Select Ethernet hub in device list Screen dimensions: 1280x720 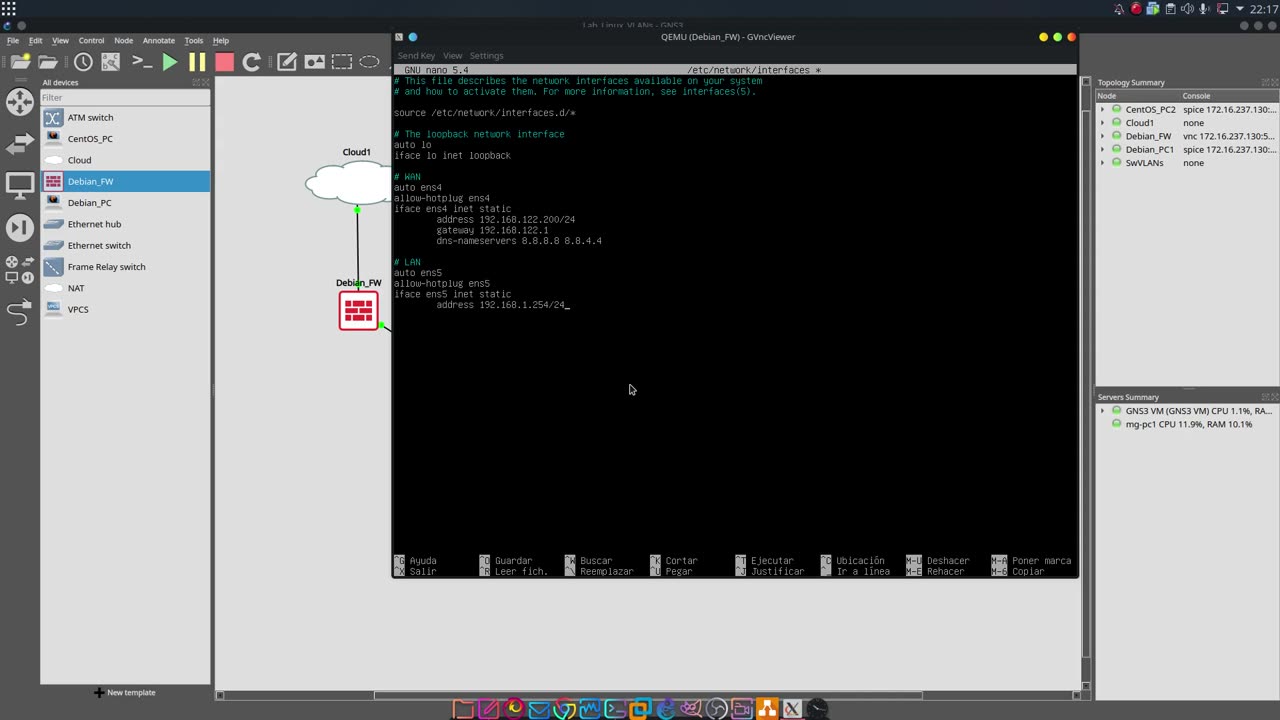click(x=125, y=224)
